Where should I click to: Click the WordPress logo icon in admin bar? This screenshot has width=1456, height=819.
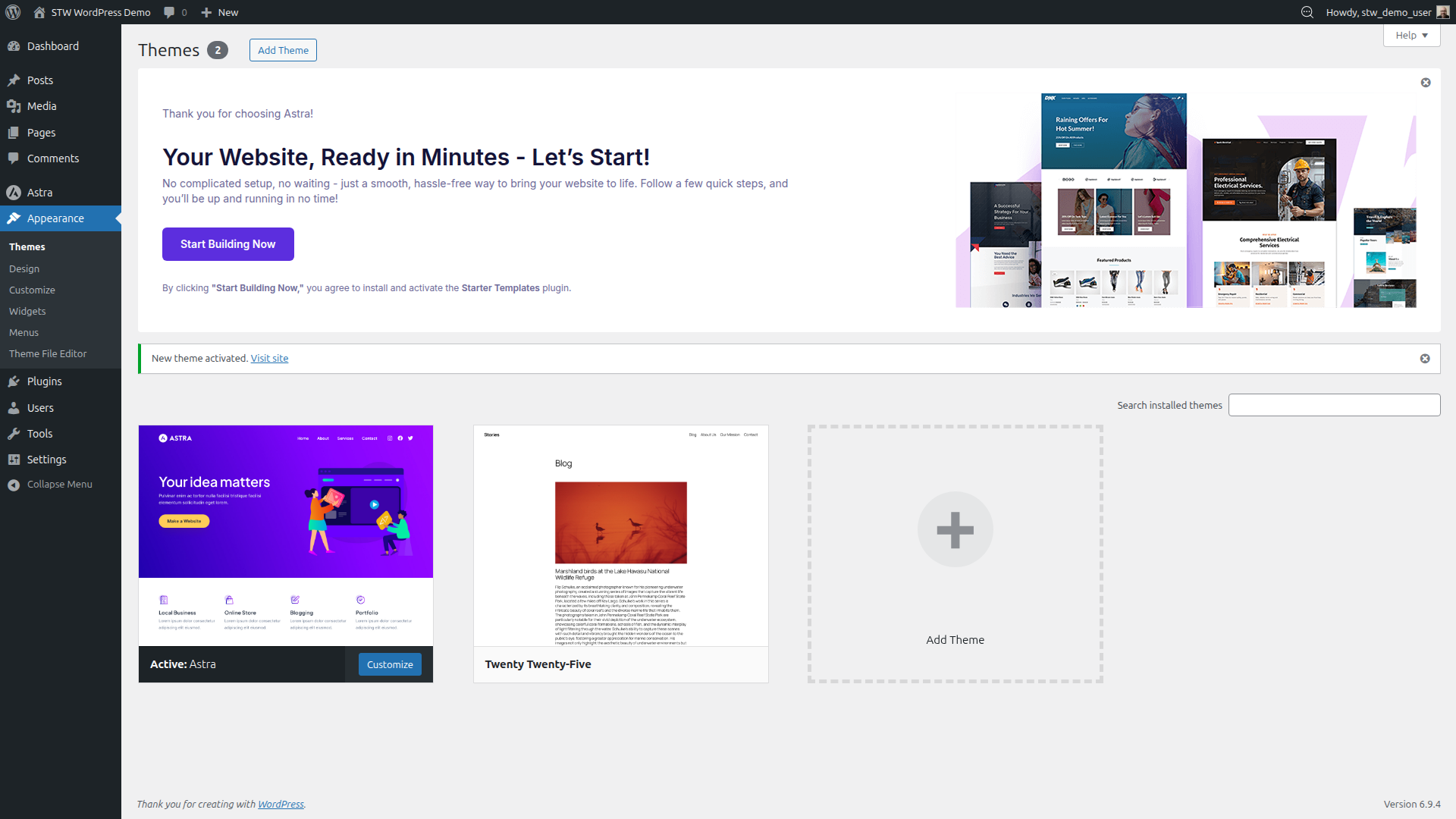pos(13,12)
